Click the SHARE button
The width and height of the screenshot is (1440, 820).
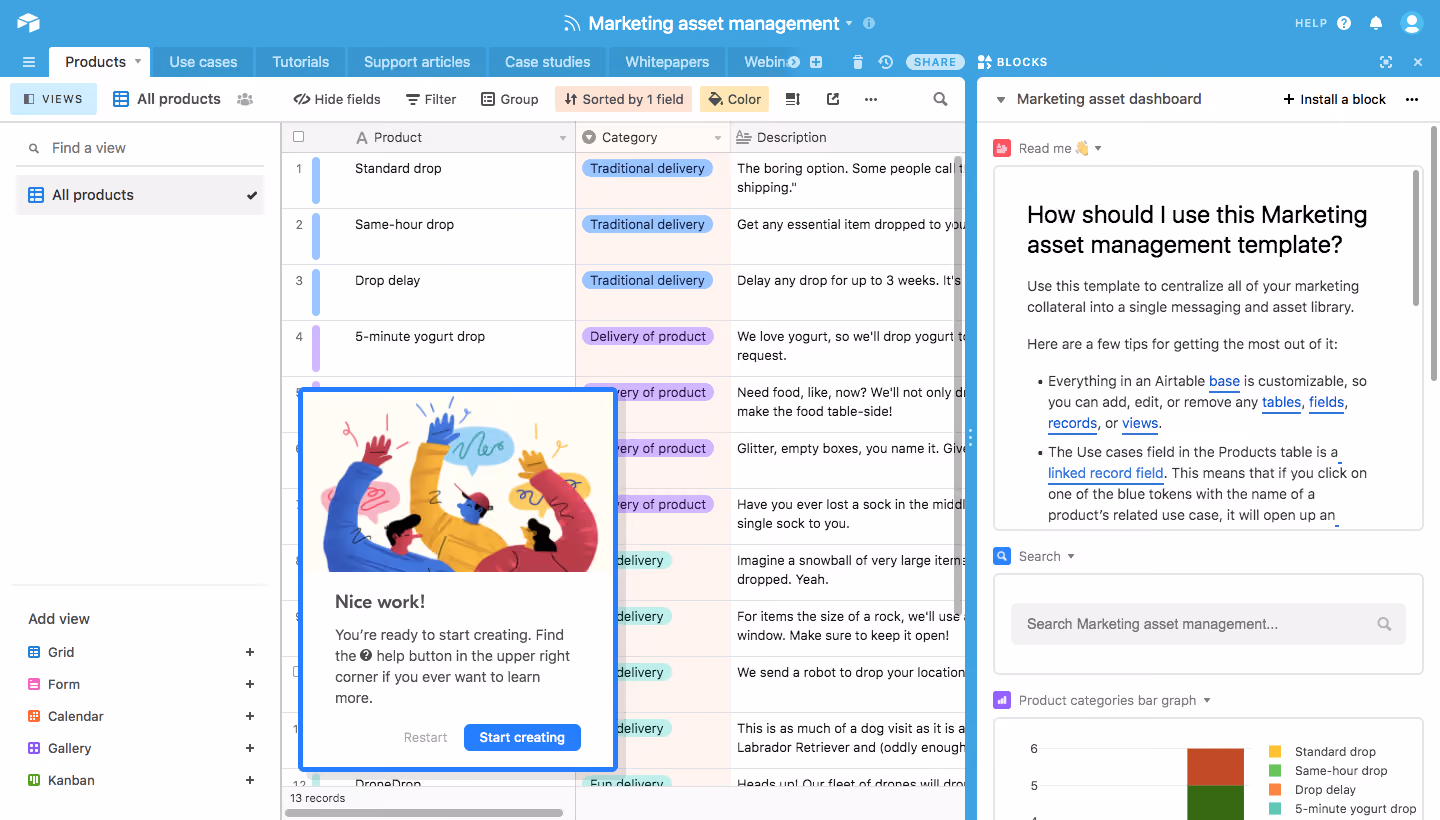coord(935,62)
